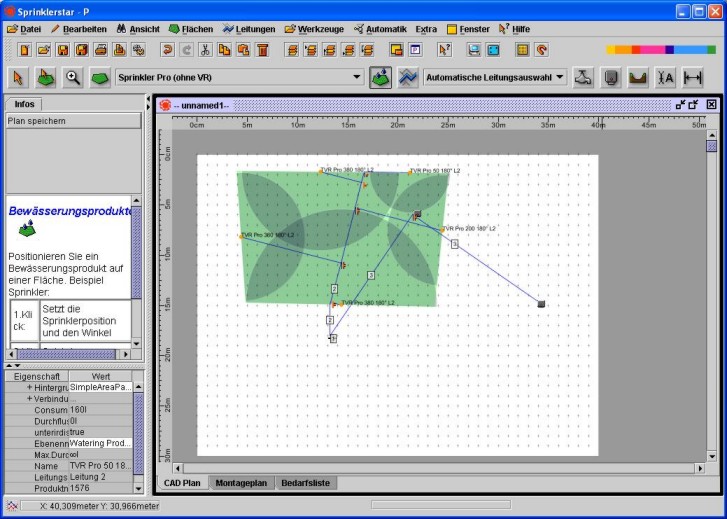This screenshot has width=727, height=519.
Task: Click the text label tool icon
Action: (x=665, y=77)
